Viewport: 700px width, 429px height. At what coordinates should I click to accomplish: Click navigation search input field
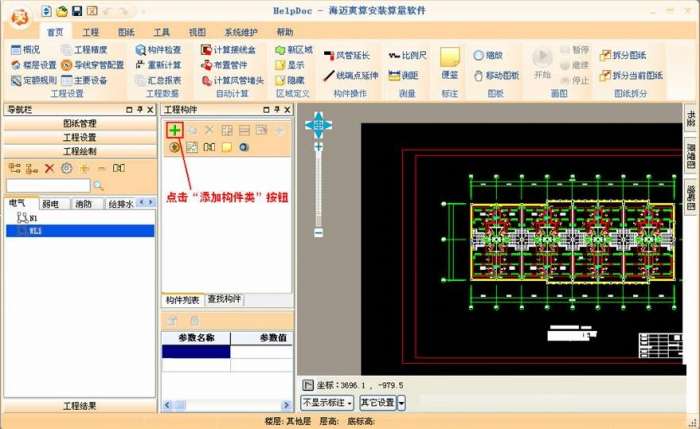tap(48, 186)
